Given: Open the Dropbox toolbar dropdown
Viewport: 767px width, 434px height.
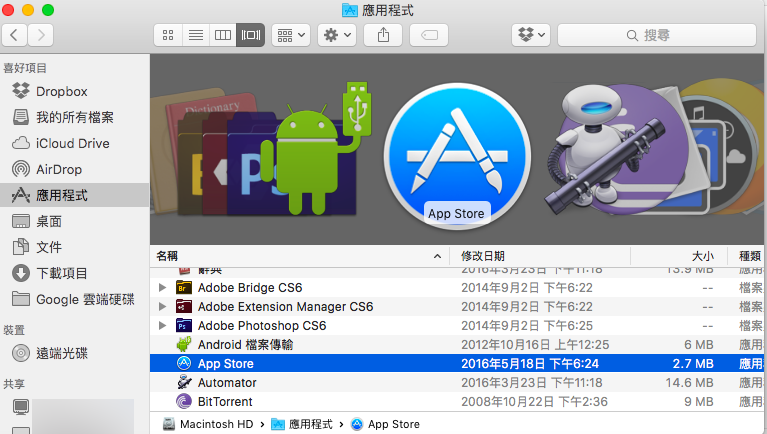Looking at the screenshot, I should (531, 35).
